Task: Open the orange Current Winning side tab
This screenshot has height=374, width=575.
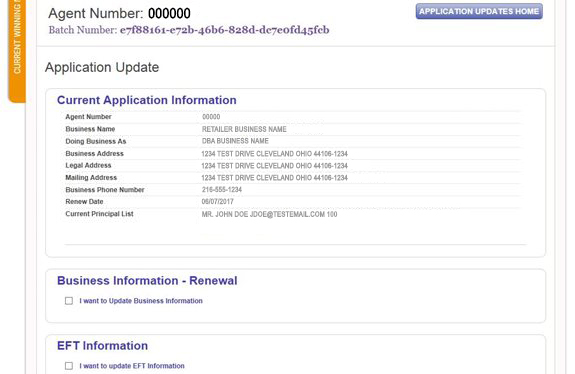Action: coord(17,51)
